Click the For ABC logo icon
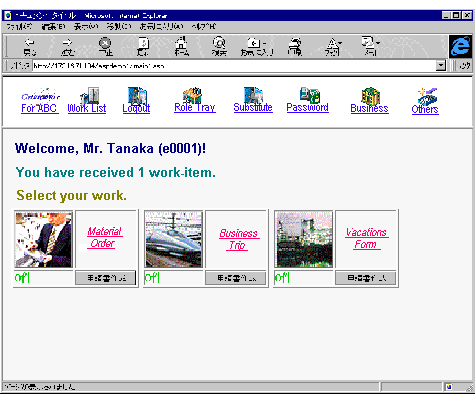 click(40, 95)
